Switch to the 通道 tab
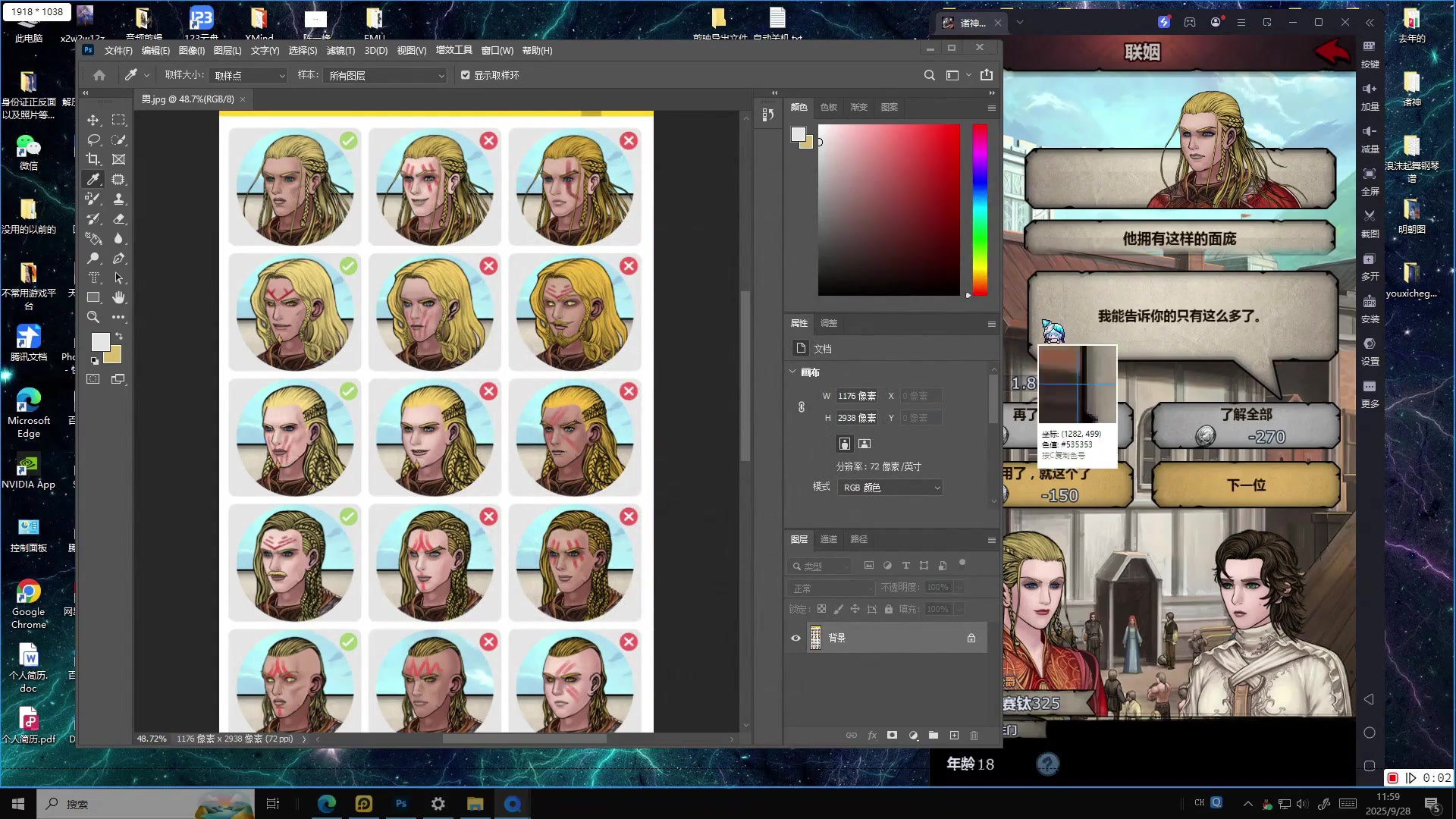The height and width of the screenshot is (819, 1456). [x=828, y=539]
